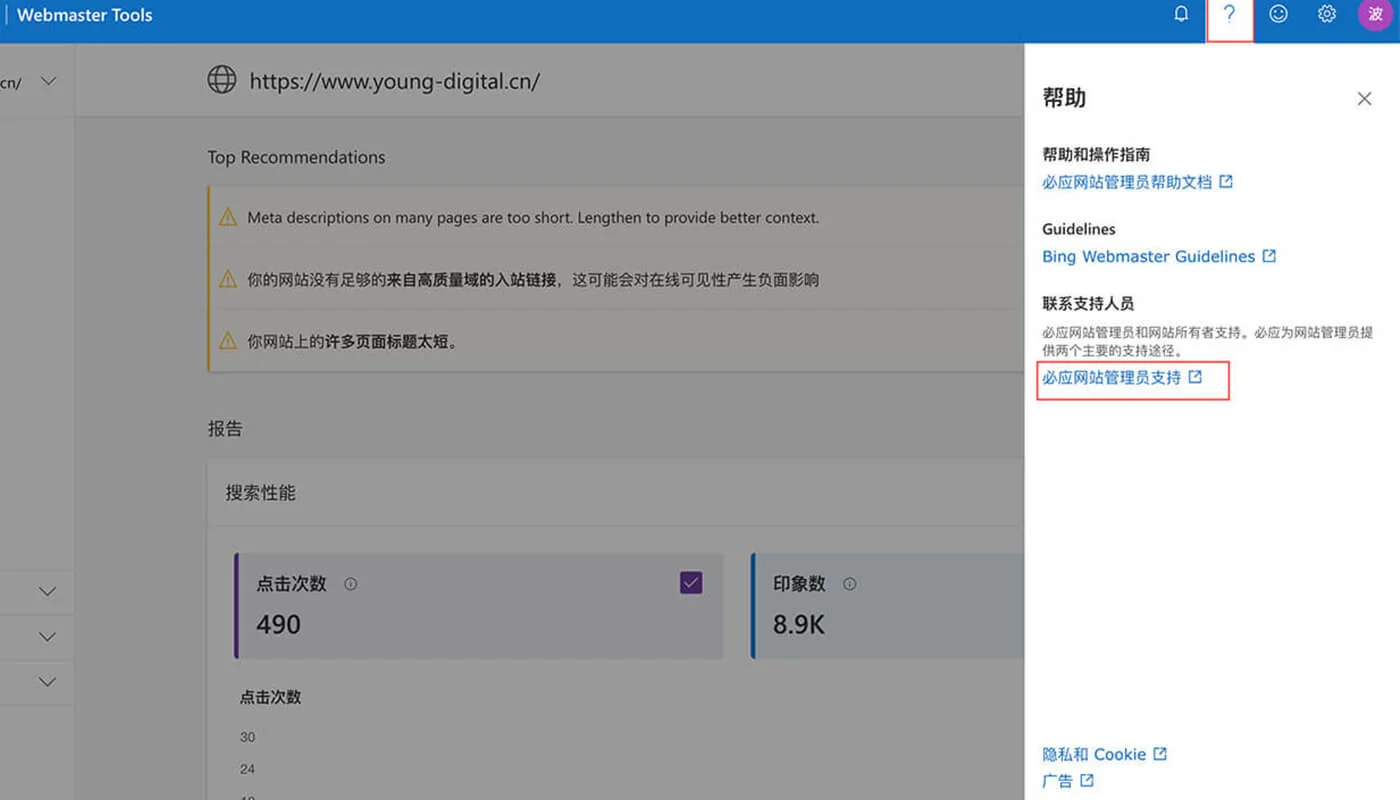Uncheck the checkbox on the 点击次数 card
Screen dimensions: 1400x800
[x=691, y=580]
